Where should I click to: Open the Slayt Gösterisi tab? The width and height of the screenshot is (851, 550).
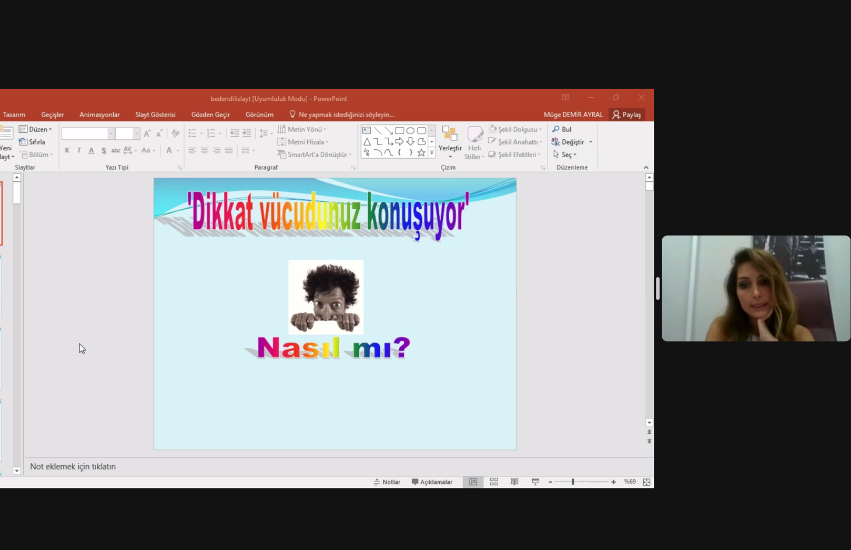tap(155, 115)
